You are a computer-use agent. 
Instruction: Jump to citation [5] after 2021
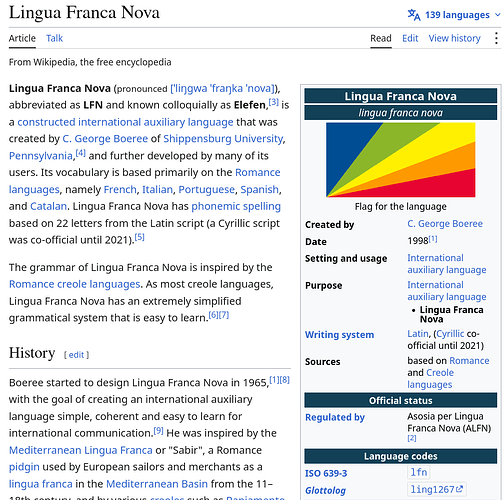139,237
